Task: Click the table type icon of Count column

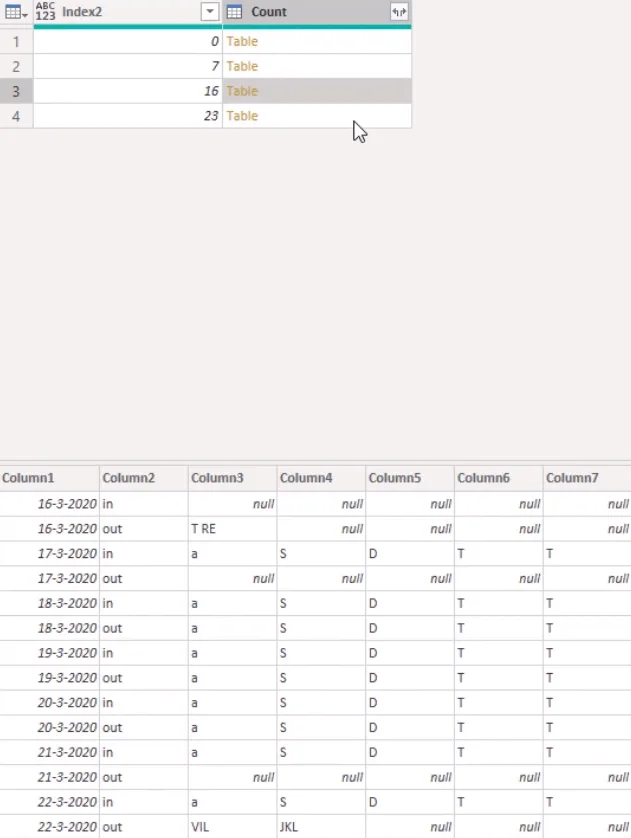Action: (x=235, y=12)
